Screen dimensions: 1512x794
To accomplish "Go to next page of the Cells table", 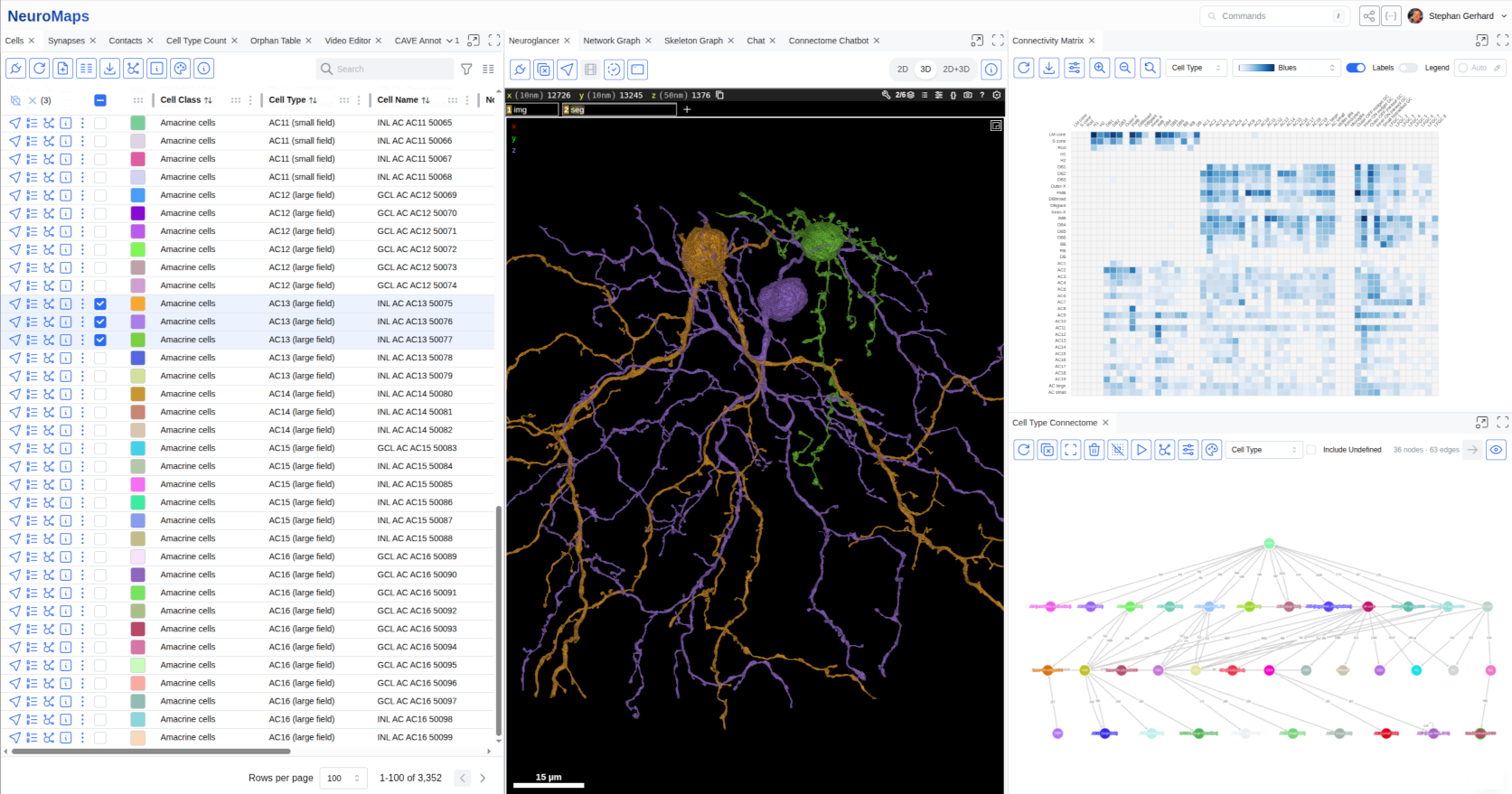I will coord(483,778).
